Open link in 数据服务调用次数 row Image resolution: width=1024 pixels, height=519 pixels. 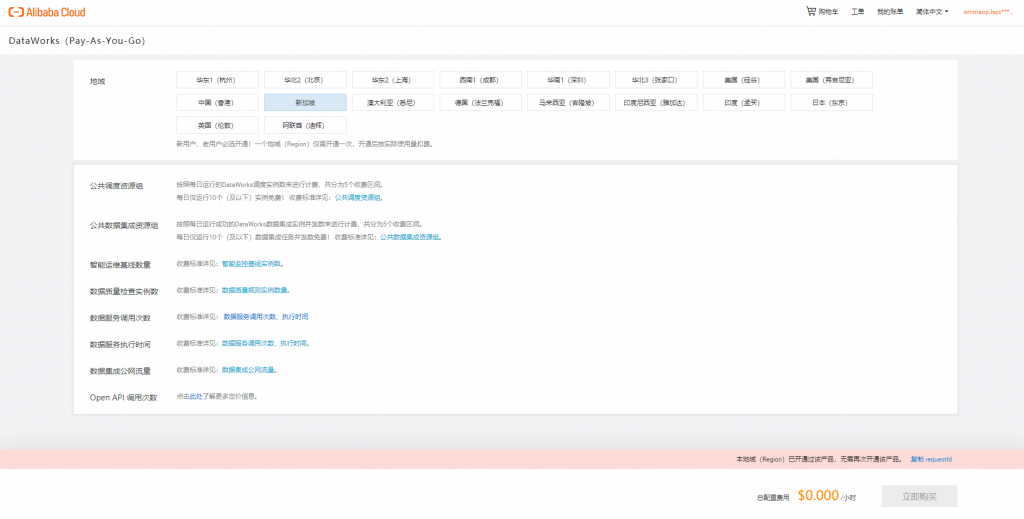[266, 317]
